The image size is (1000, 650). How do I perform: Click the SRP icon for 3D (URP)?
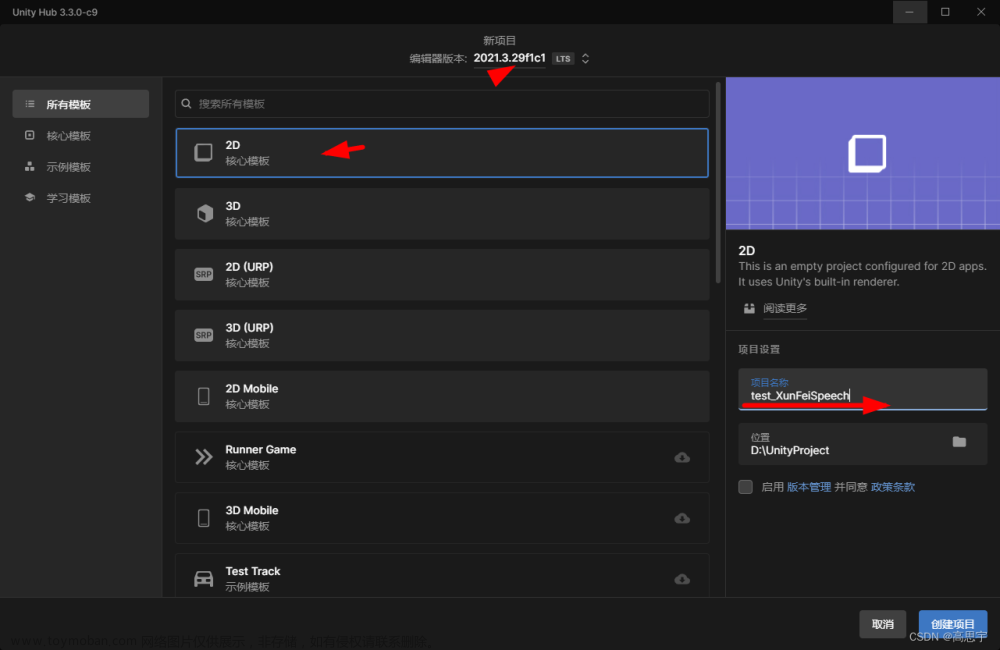pos(203,335)
